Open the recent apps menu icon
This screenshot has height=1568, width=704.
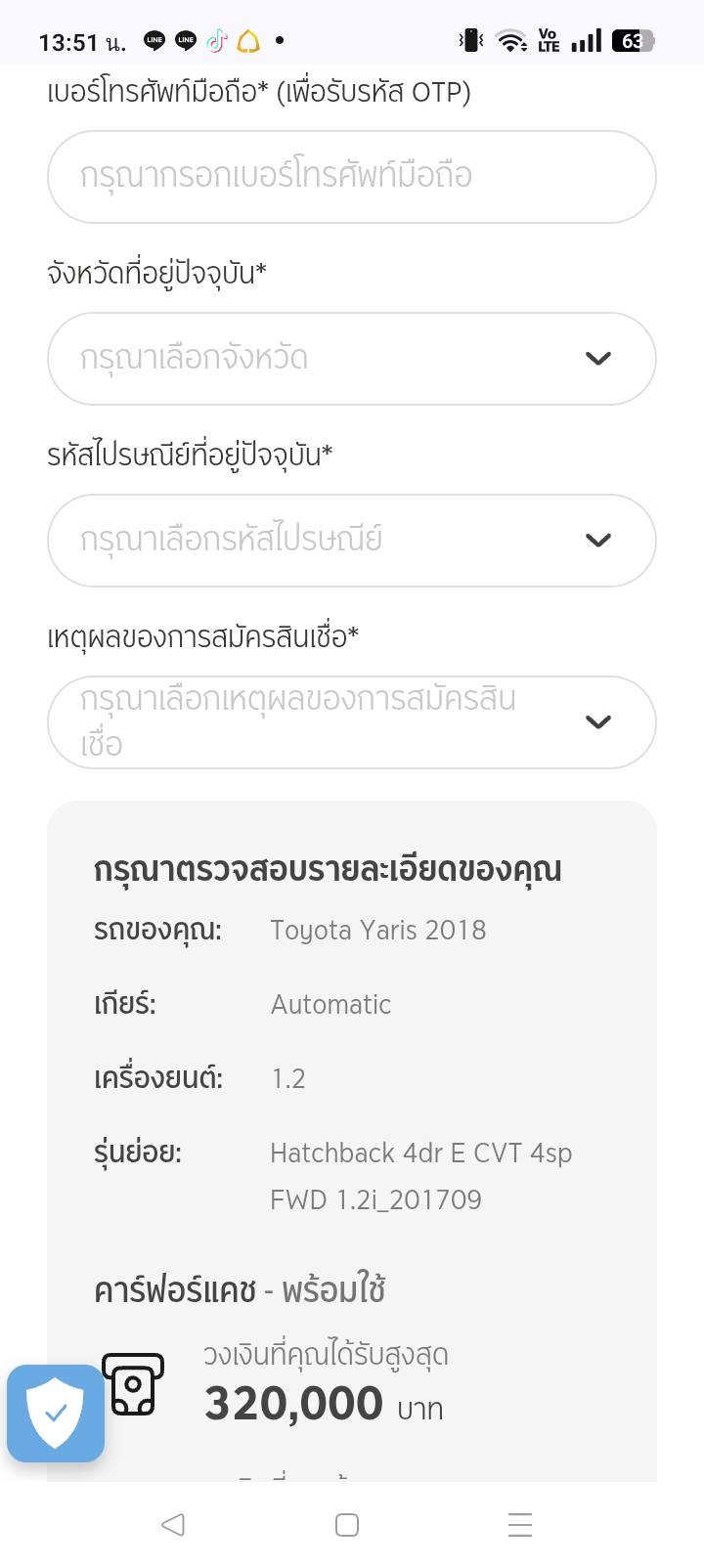520,1524
